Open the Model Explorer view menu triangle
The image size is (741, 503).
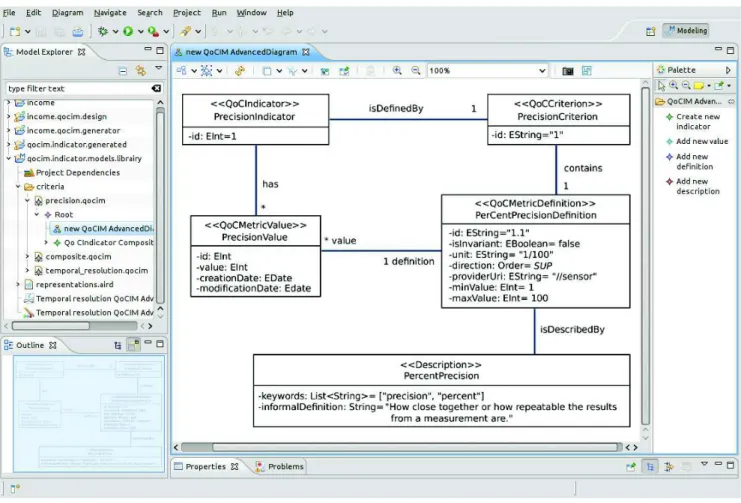point(159,69)
